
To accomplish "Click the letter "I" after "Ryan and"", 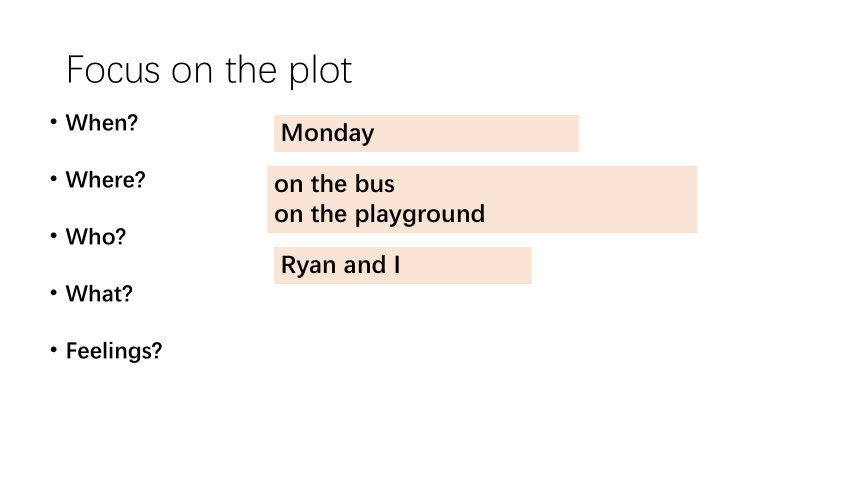I will [397, 265].
